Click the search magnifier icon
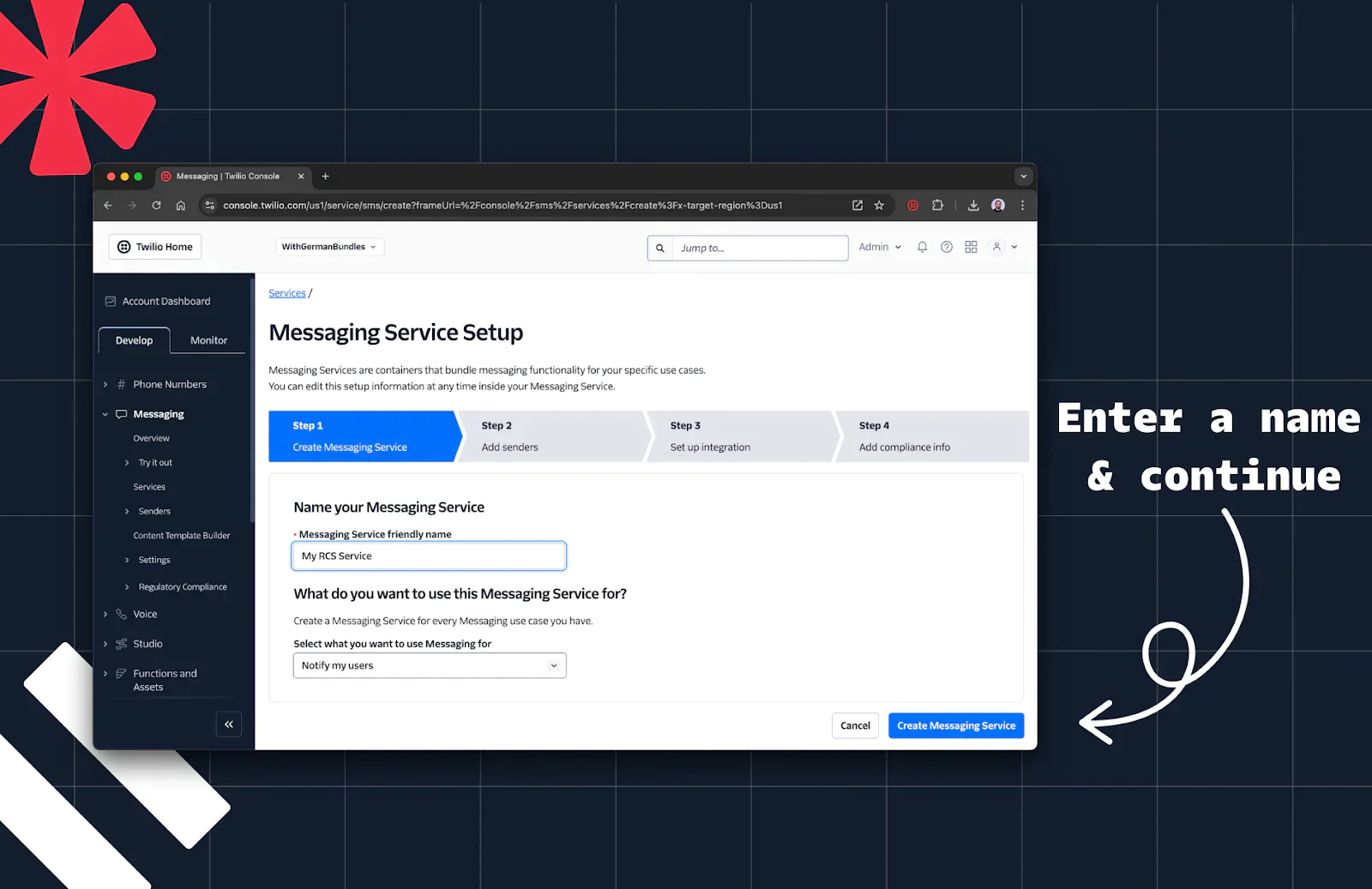 pos(660,249)
